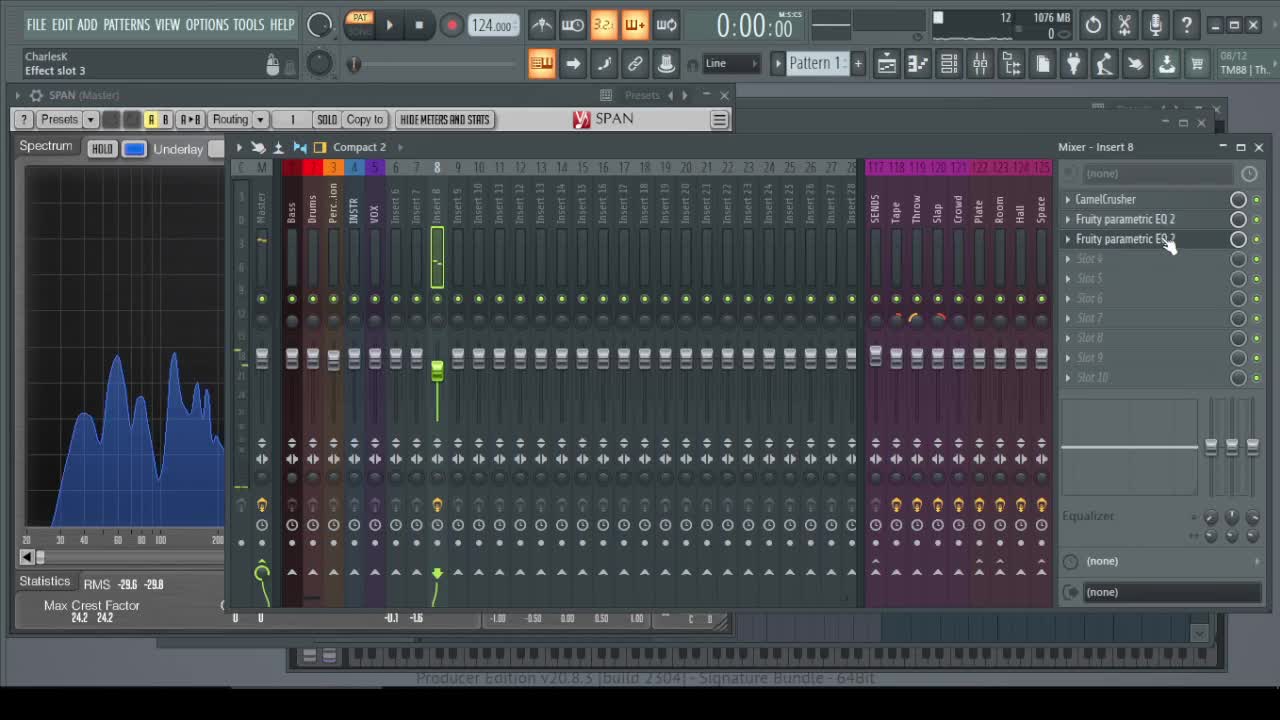This screenshot has width=1280, height=720.
Task: Open the plugin picker plug icon
Action: click(1073, 64)
